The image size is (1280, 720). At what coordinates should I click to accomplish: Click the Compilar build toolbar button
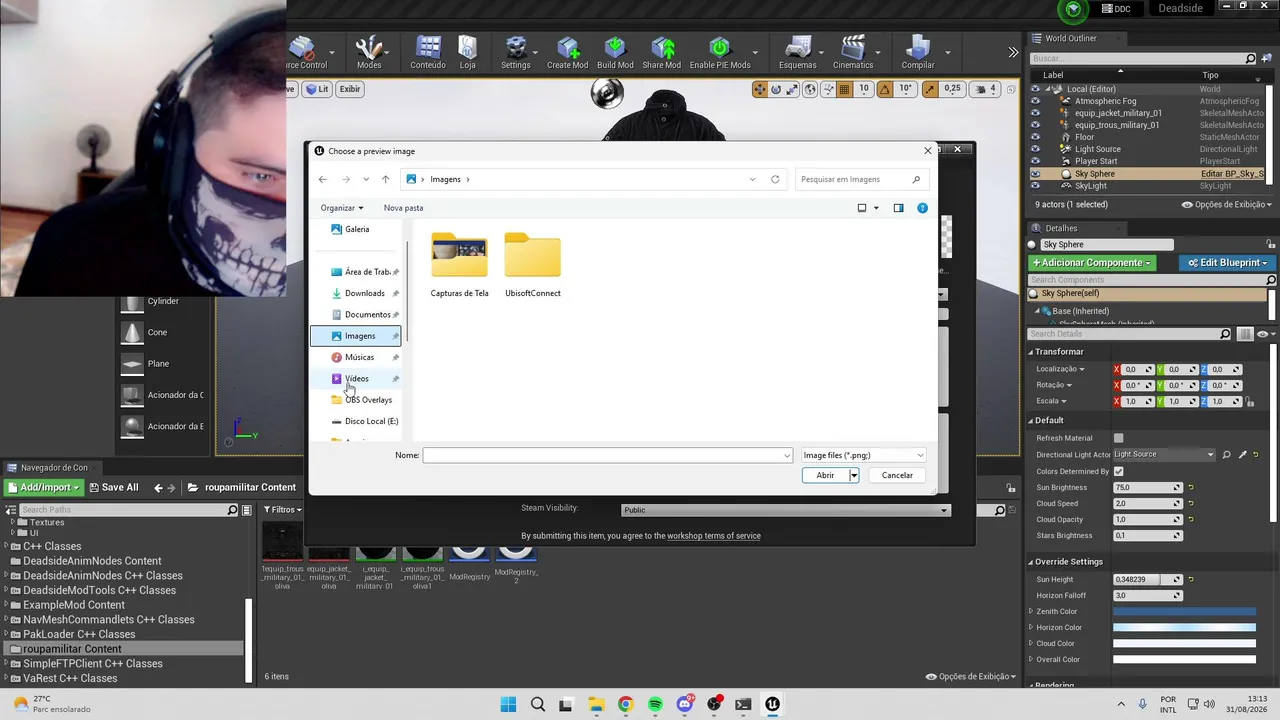click(x=918, y=53)
